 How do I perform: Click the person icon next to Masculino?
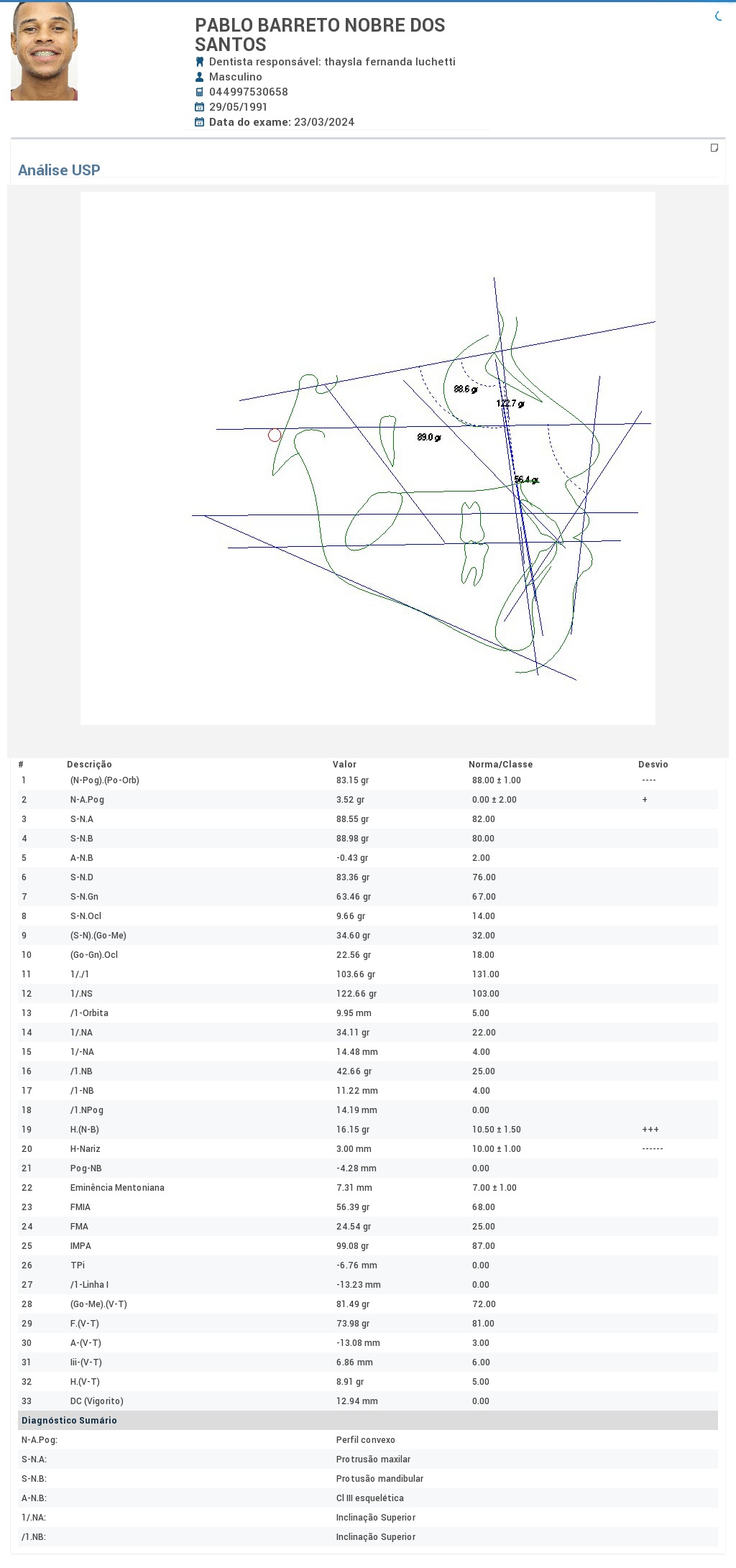(x=200, y=77)
